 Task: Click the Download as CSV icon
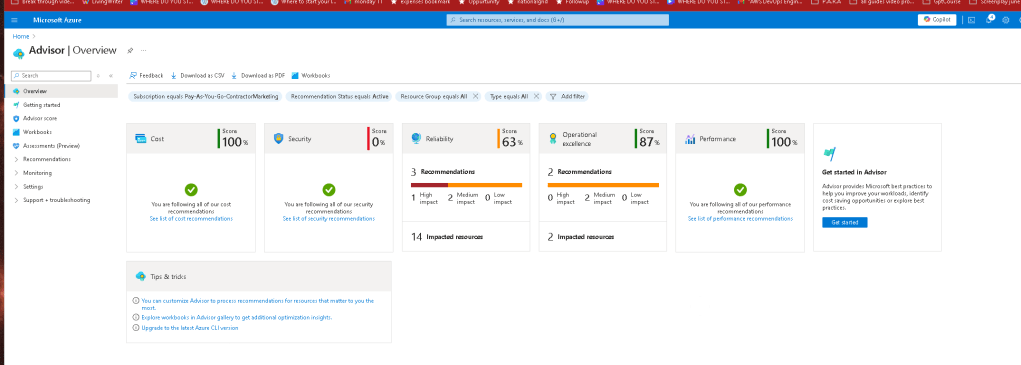(x=174, y=75)
